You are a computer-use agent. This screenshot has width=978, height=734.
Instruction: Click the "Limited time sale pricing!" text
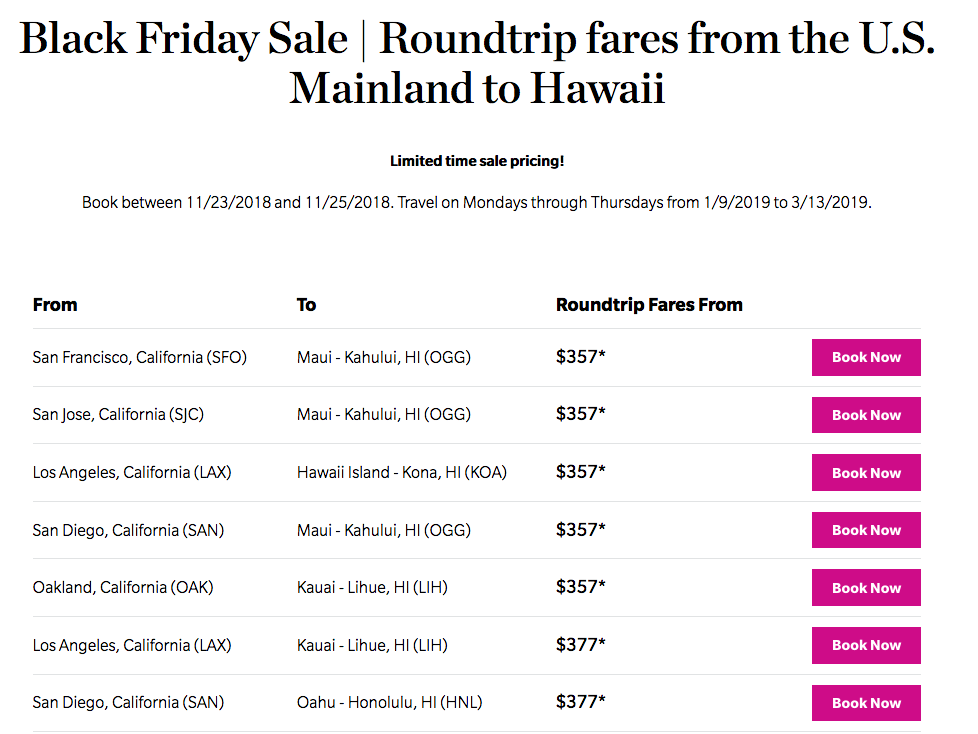[477, 160]
